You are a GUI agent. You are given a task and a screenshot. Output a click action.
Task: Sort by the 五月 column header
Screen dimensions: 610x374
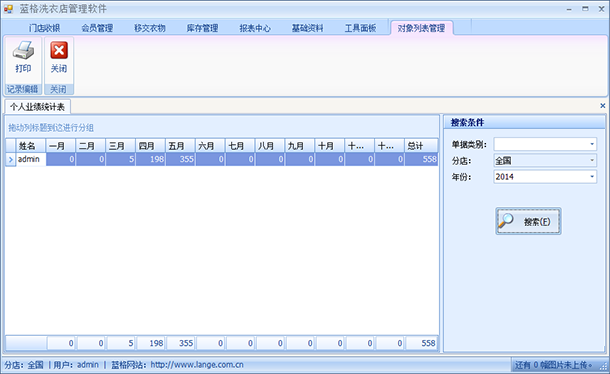click(181, 146)
